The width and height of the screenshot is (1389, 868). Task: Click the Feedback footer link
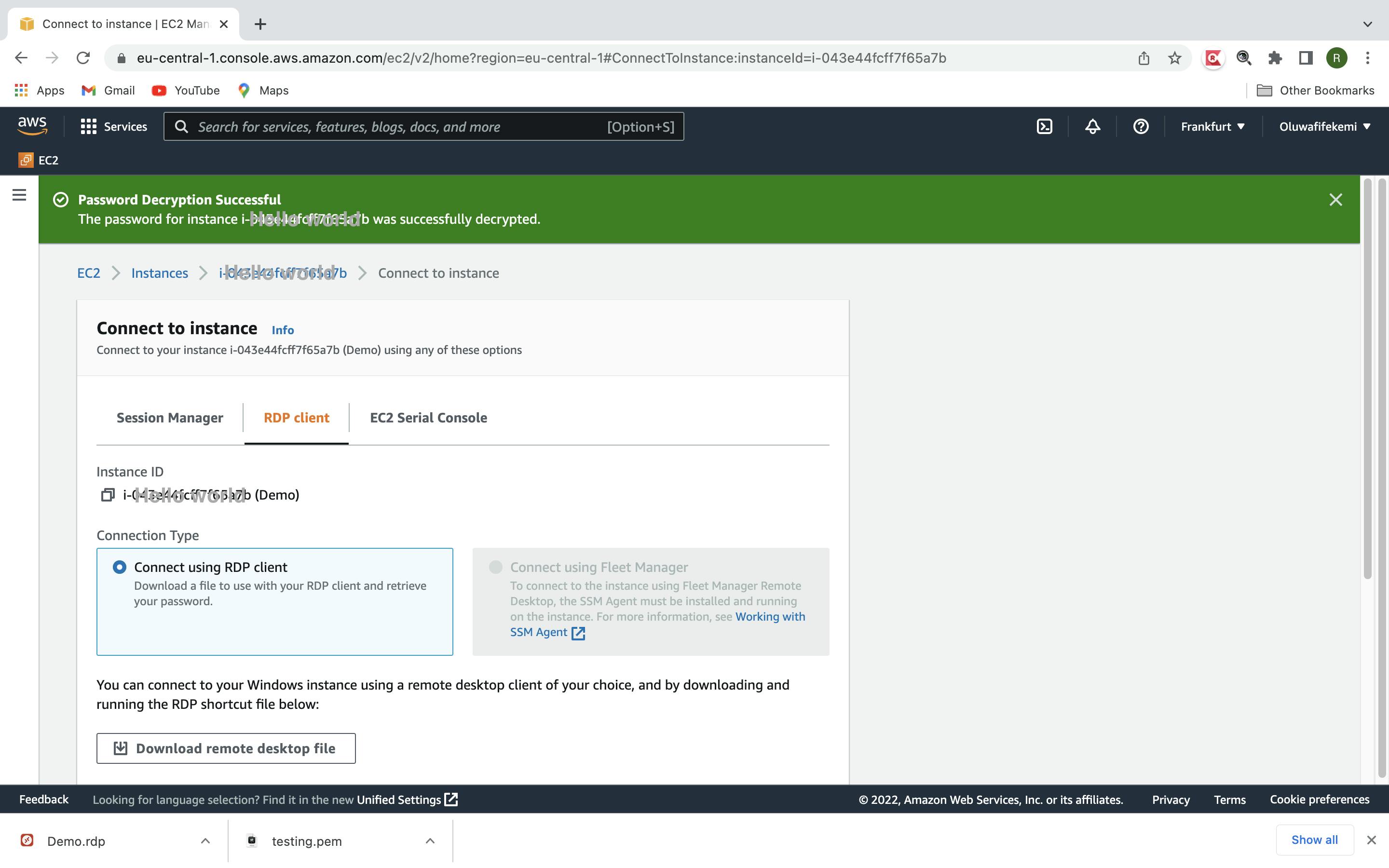43,800
